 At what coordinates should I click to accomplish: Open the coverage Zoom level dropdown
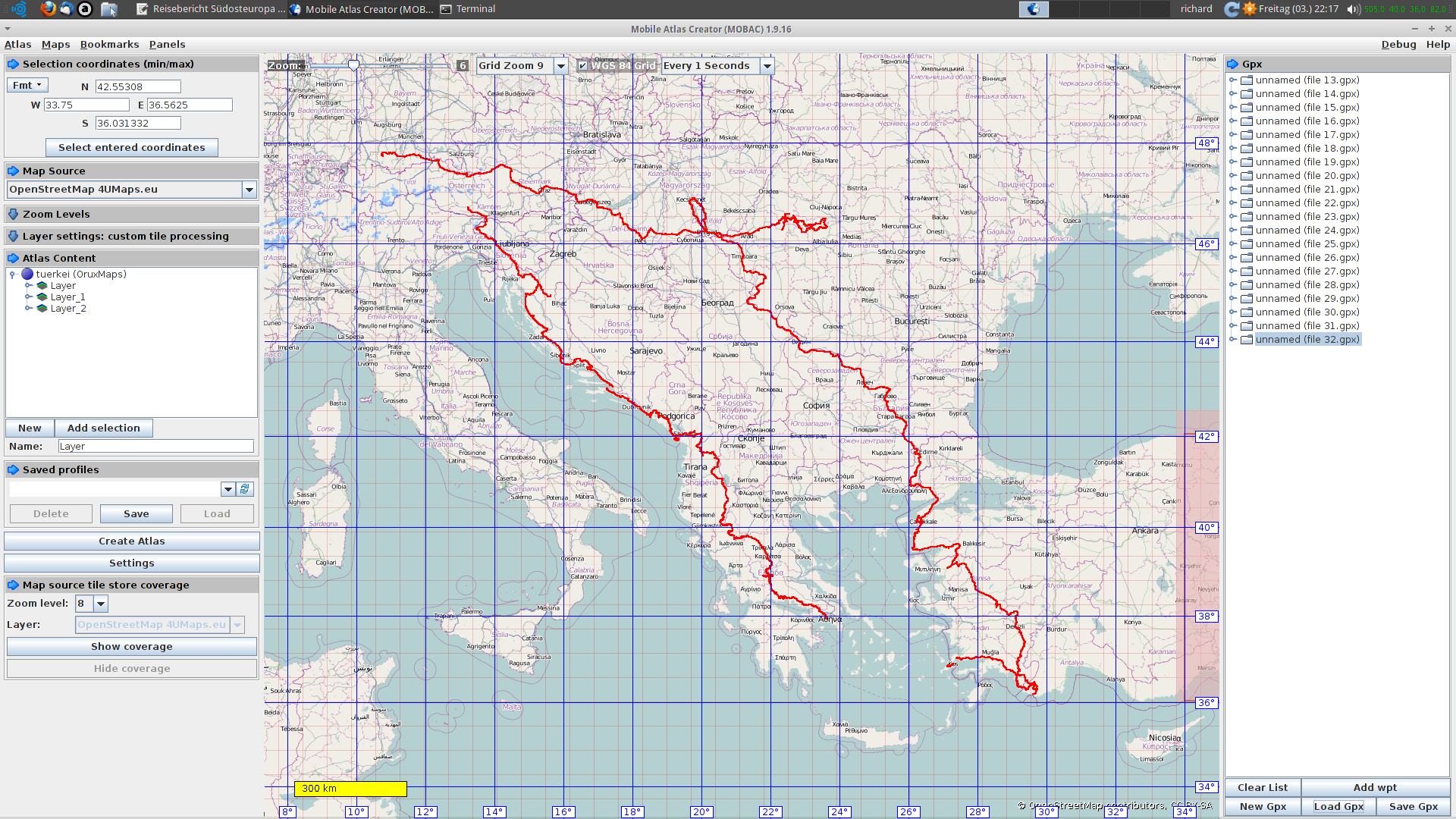tap(100, 604)
